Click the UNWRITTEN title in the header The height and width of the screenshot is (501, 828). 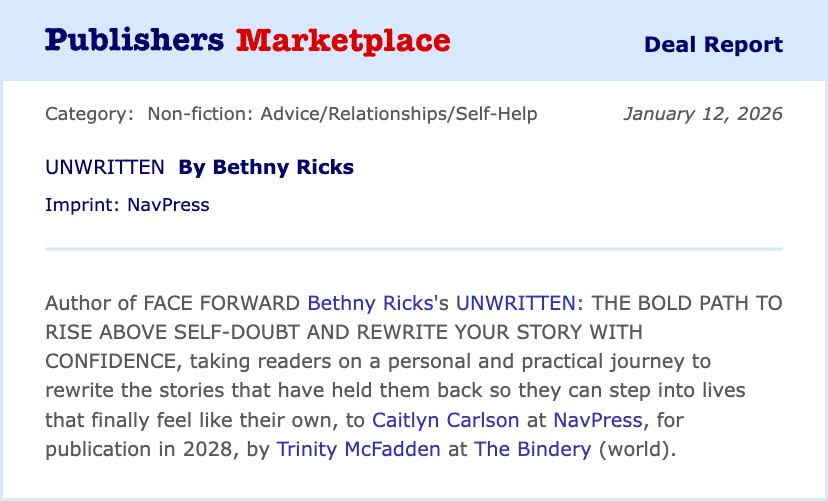pyautogui.click(x=105, y=167)
